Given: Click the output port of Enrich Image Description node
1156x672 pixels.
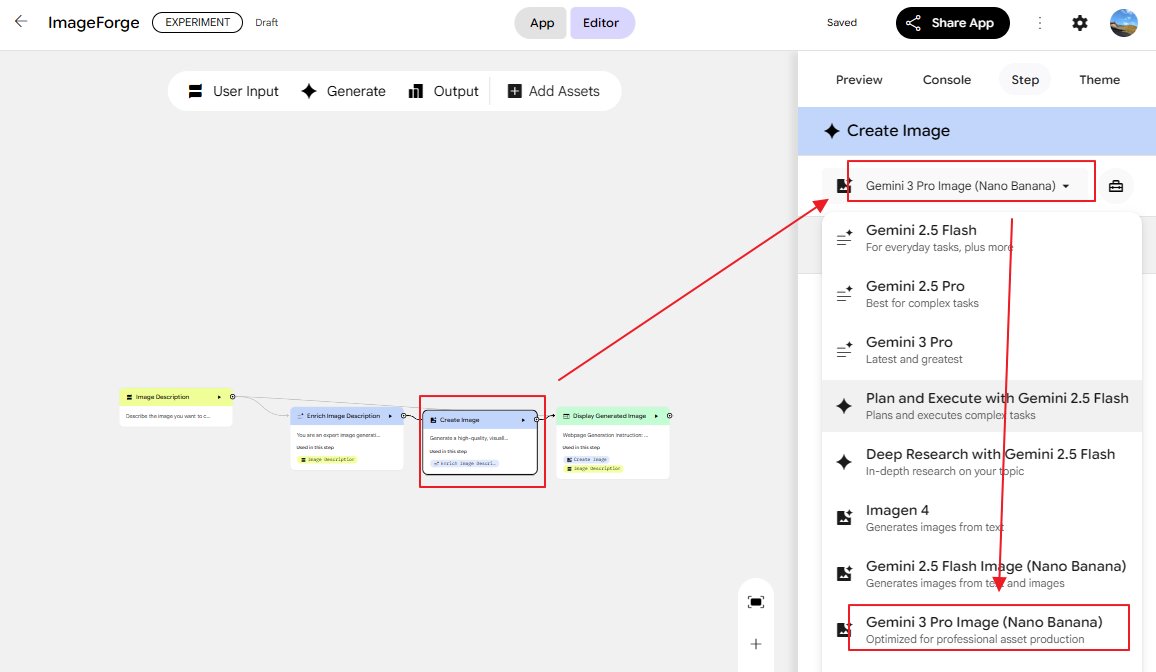Looking at the screenshot, I should click(x=403, y=416).
